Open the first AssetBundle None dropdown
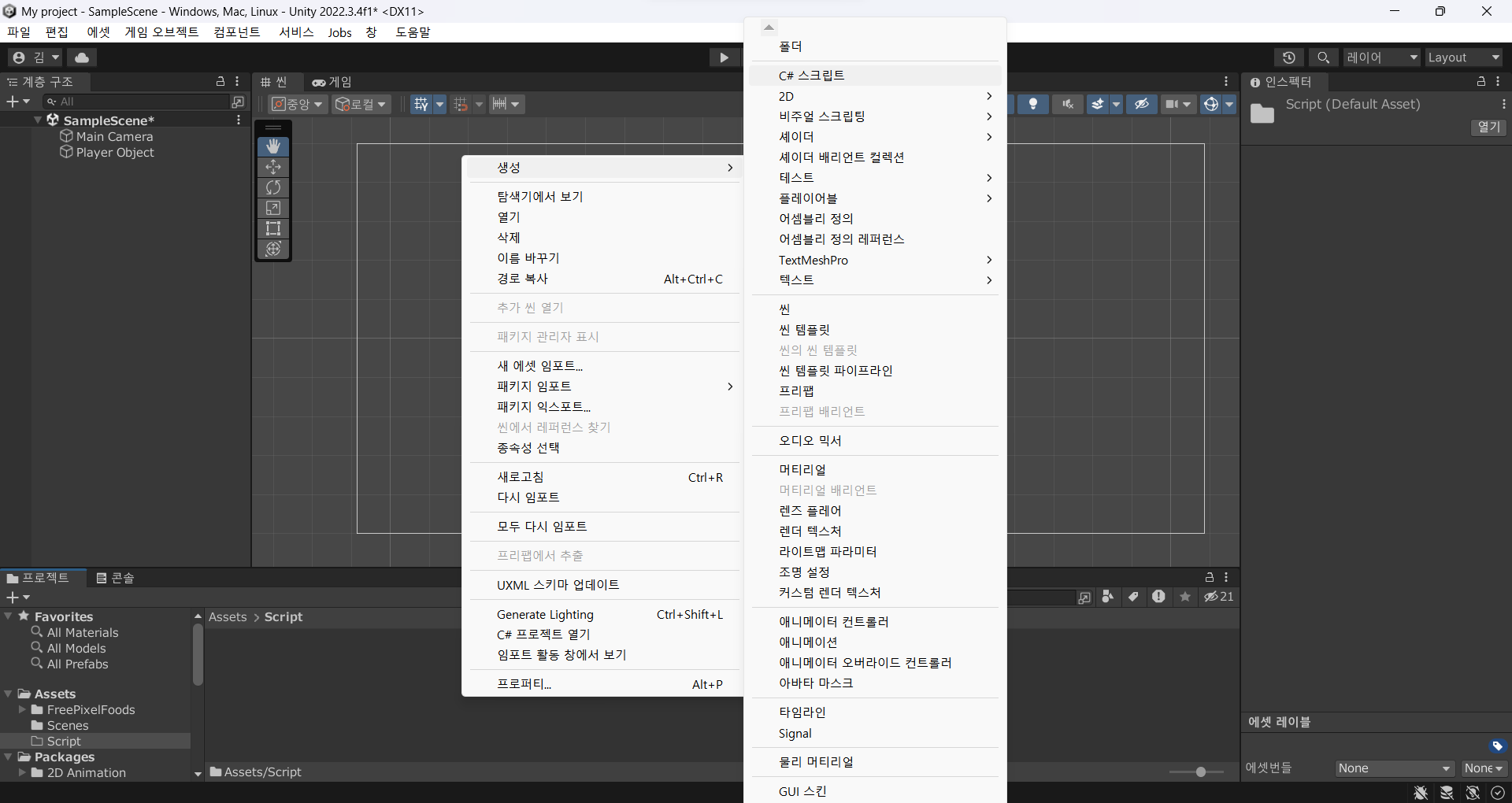The width and height of the screenshot is (1512, 803). coord(1395,768)
